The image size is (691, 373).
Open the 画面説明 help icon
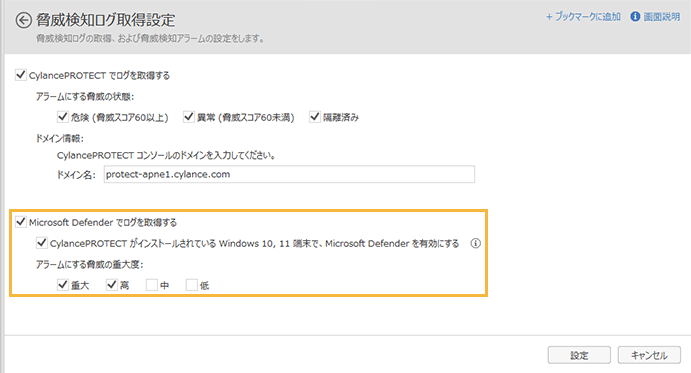(635, 17)
